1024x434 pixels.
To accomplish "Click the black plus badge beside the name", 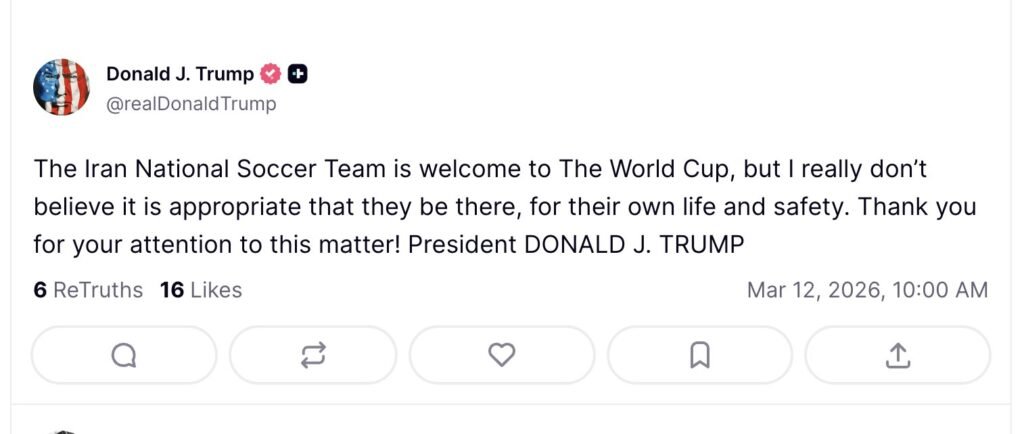I will click(297, 74).
